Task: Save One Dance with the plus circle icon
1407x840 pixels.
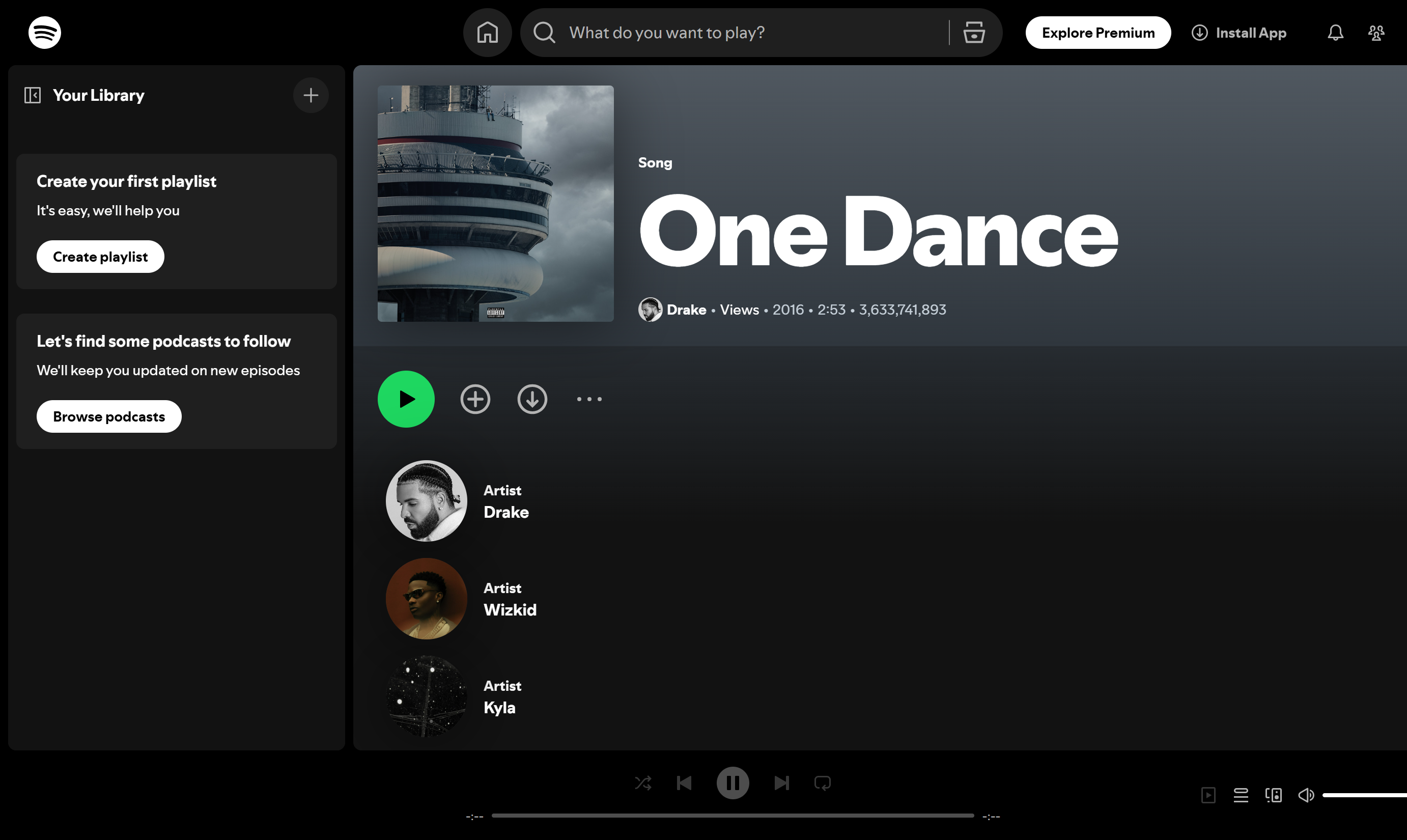Action: 475,399
